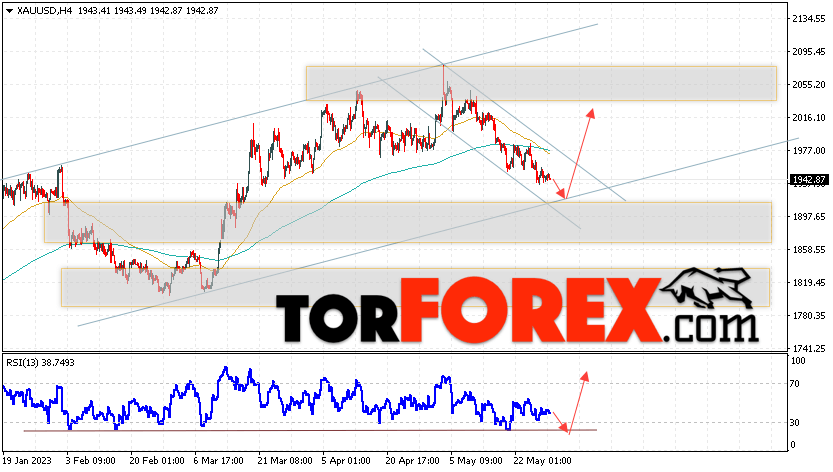This screenshot has width=833, height=472.
Task: Click the 21 Mar 08:00 date label
Action: 285,460
